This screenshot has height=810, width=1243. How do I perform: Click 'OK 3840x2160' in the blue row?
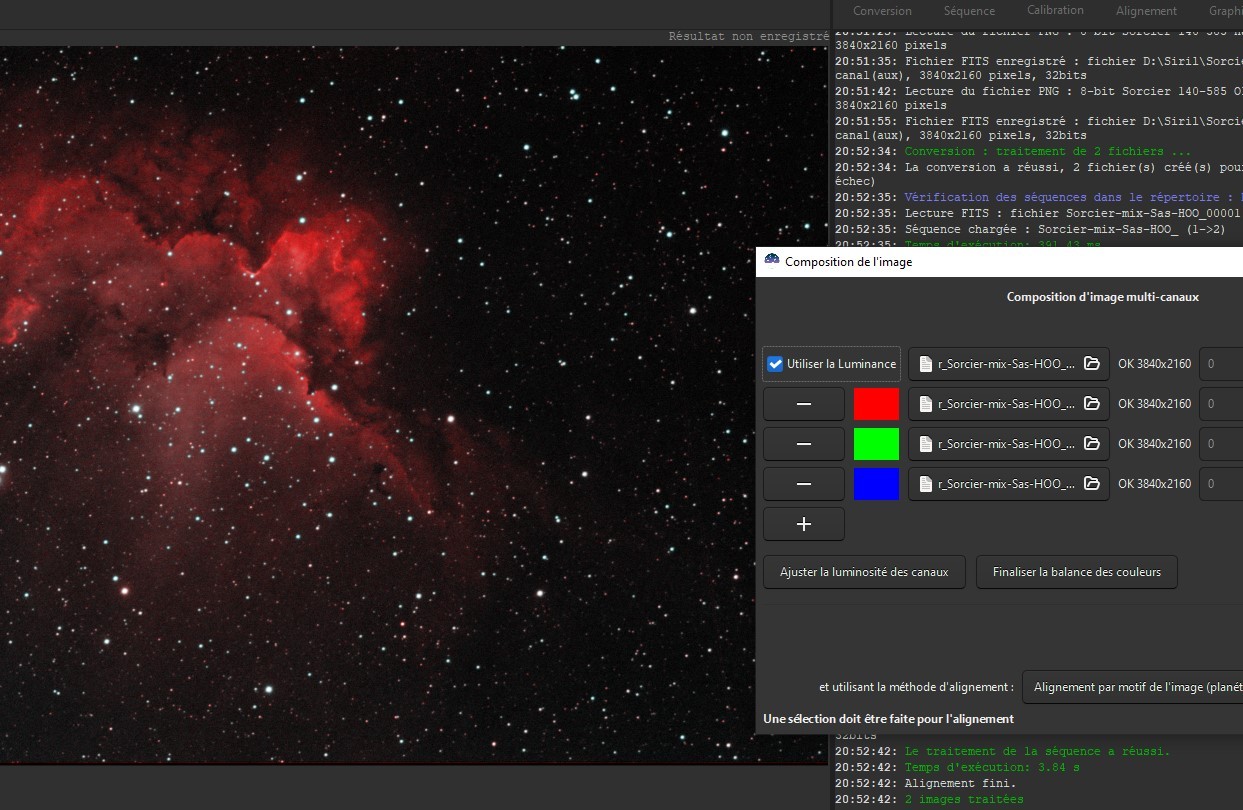point(1154,484)
